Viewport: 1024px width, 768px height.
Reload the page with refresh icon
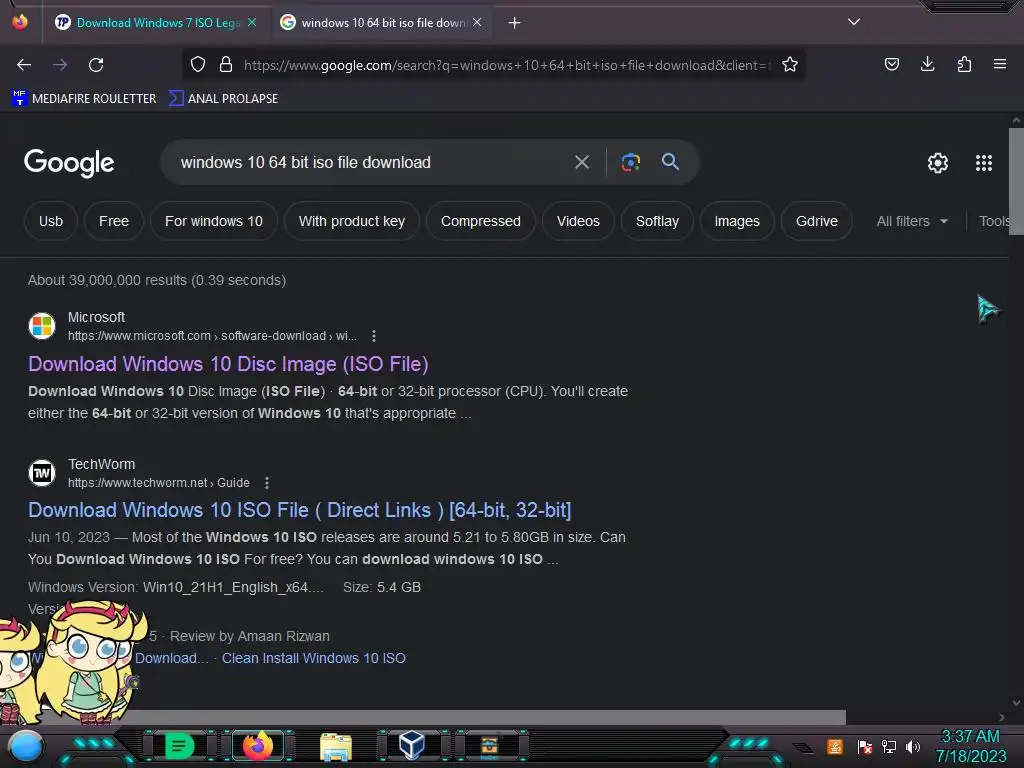point(96,65)
